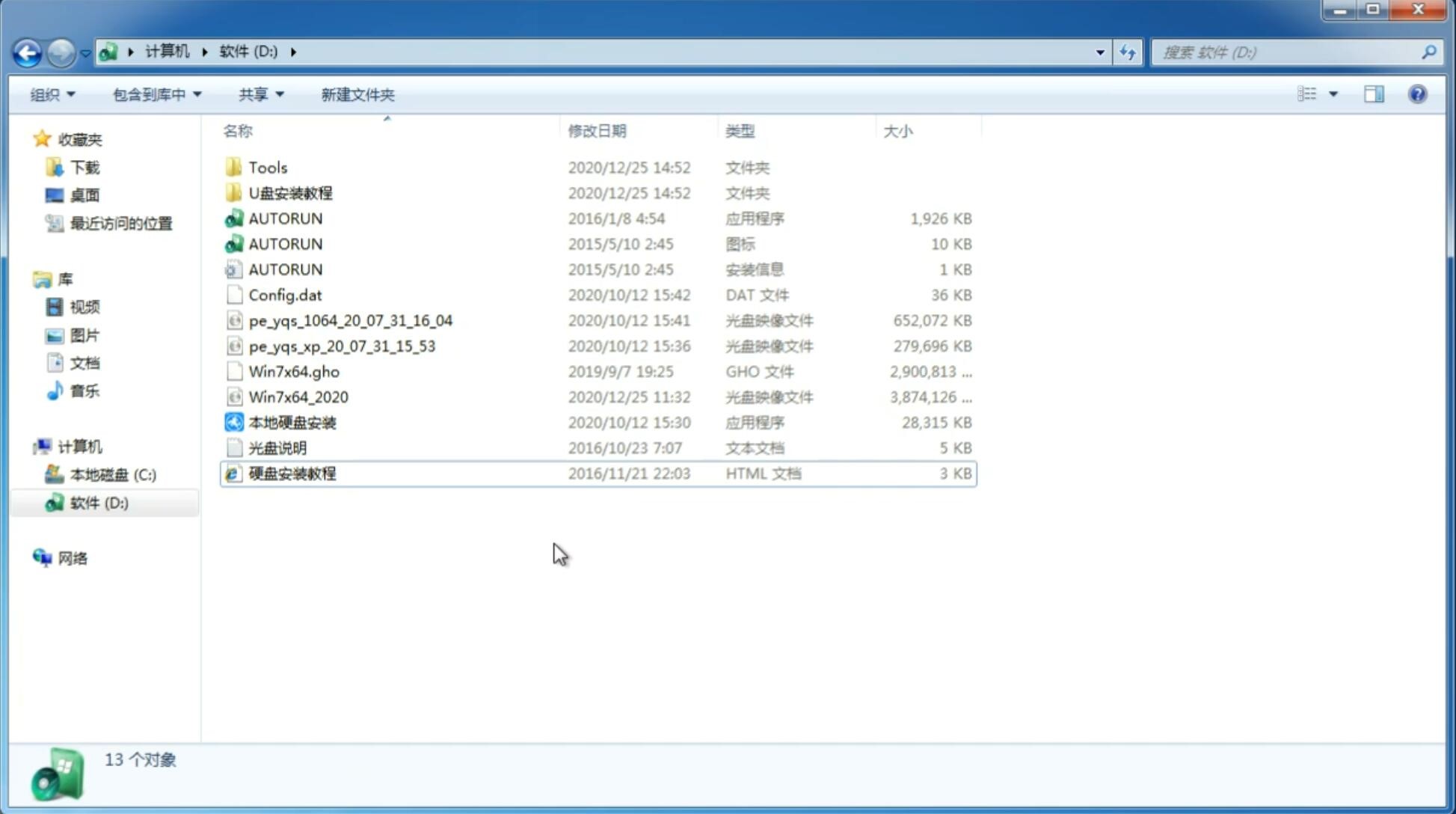Open Win7x64_2020 disc image file
The image size is (1456, 814).
pos(298,397)
